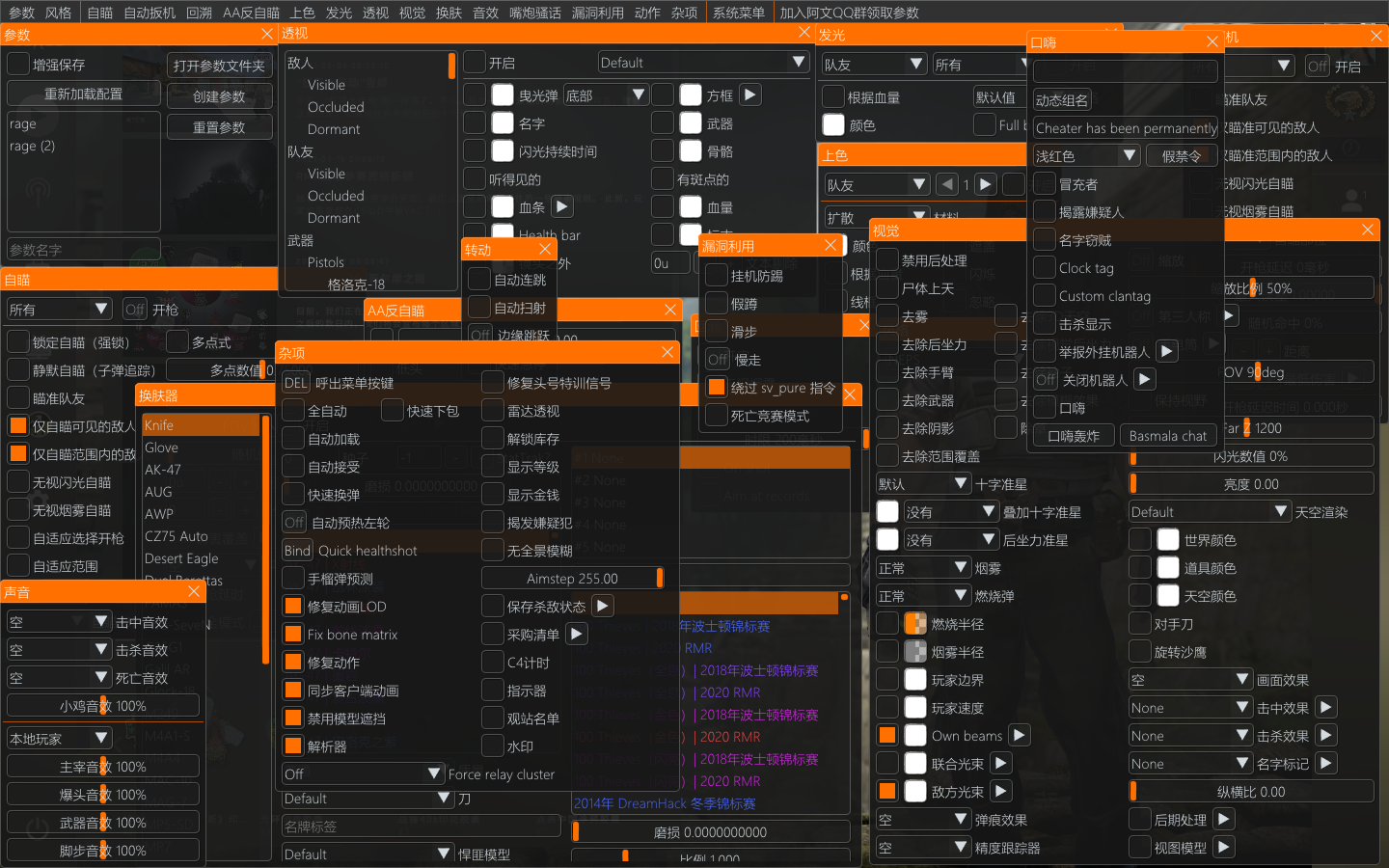Tick the Clock tag checkbox
1389x868 pixels.
(x=1044, y=268)
